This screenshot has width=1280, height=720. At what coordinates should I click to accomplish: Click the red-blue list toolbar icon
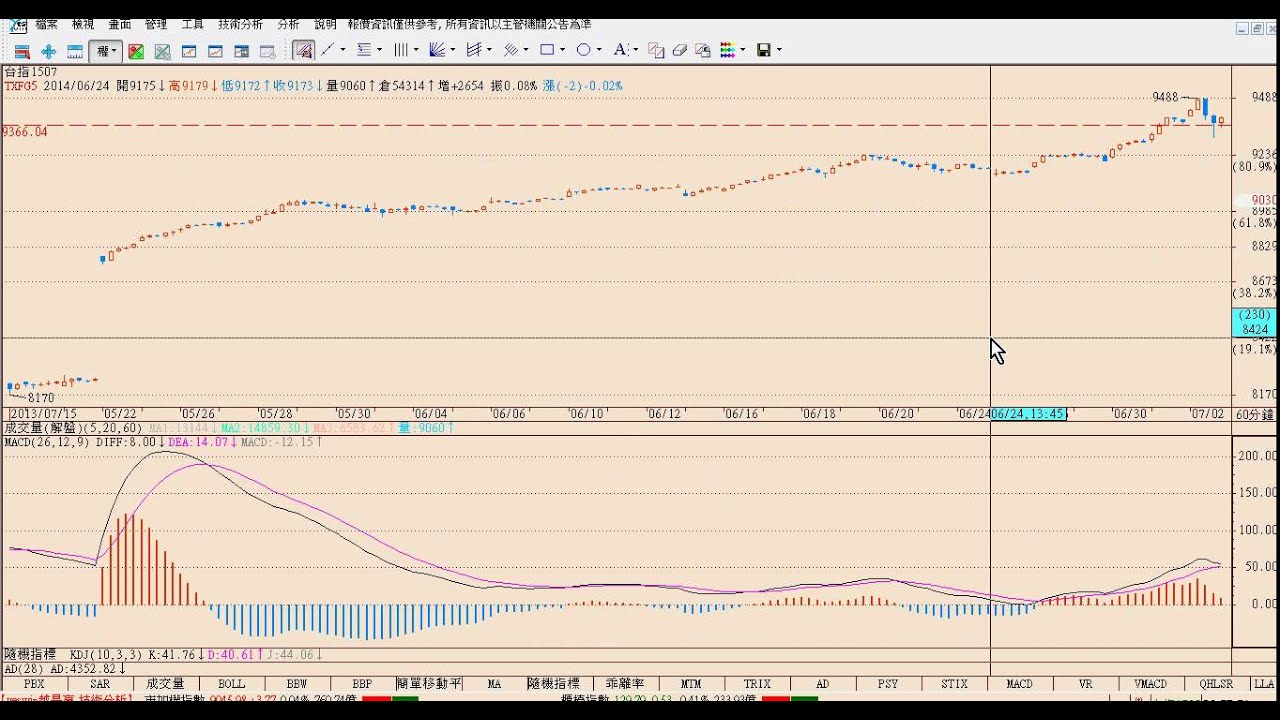(x=22, y=51)
